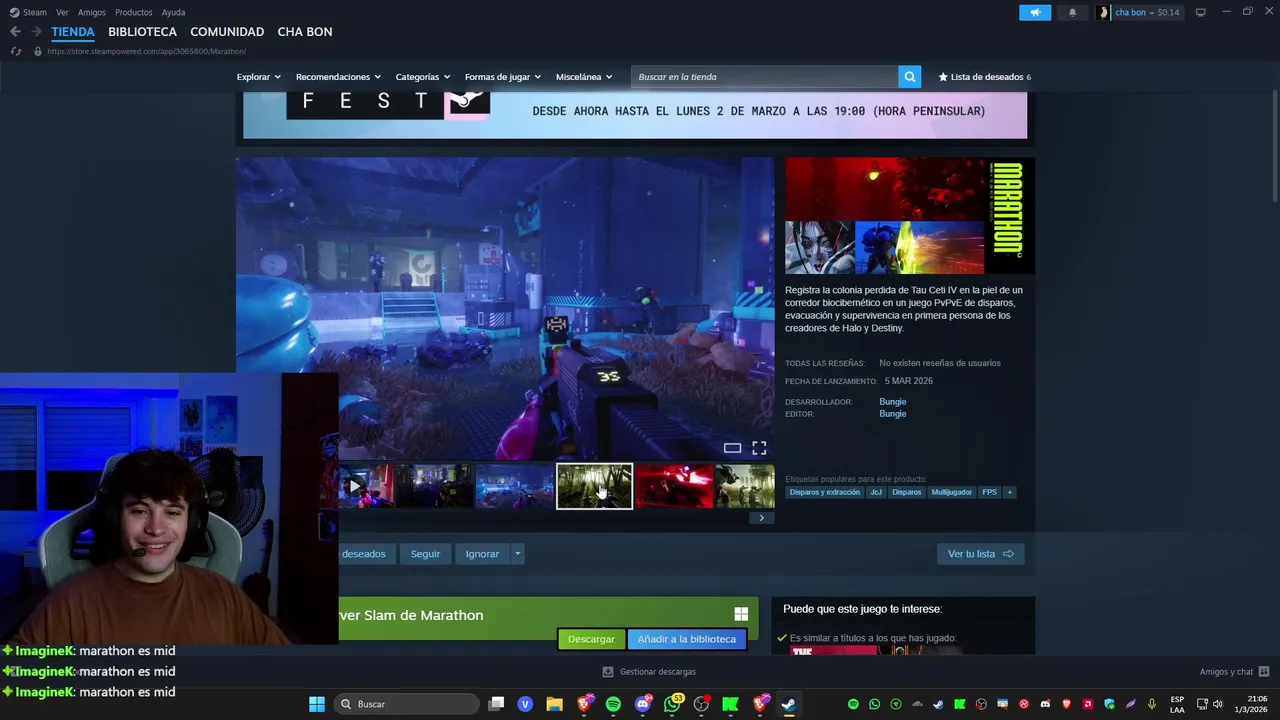1280x720 pixels.
Task: Click the microphone icon in system tray
Action: point(1152,704)
